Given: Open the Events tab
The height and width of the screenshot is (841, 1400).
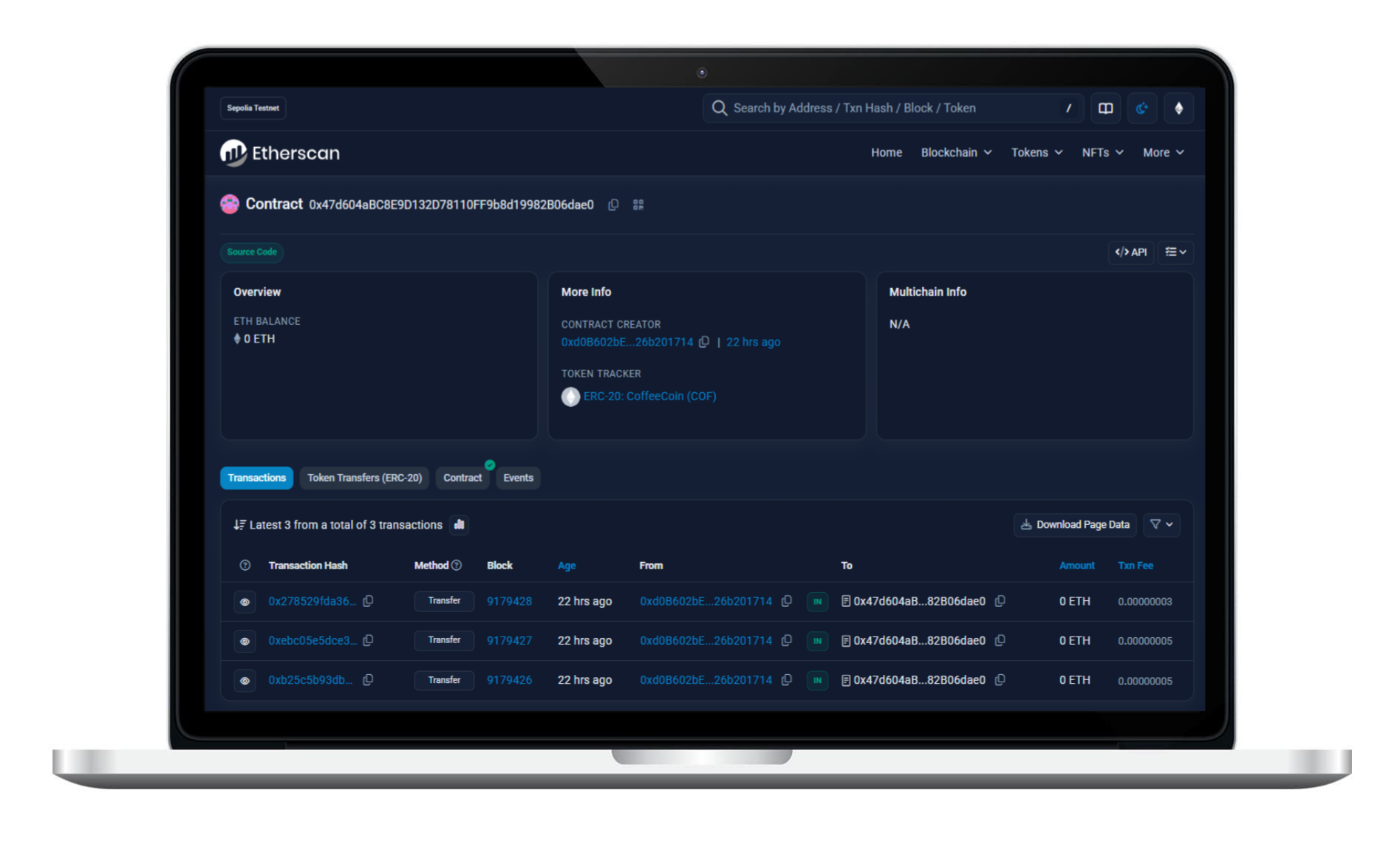Looking at the screenshot, I should pyautogui.click(x=518, y=478).
